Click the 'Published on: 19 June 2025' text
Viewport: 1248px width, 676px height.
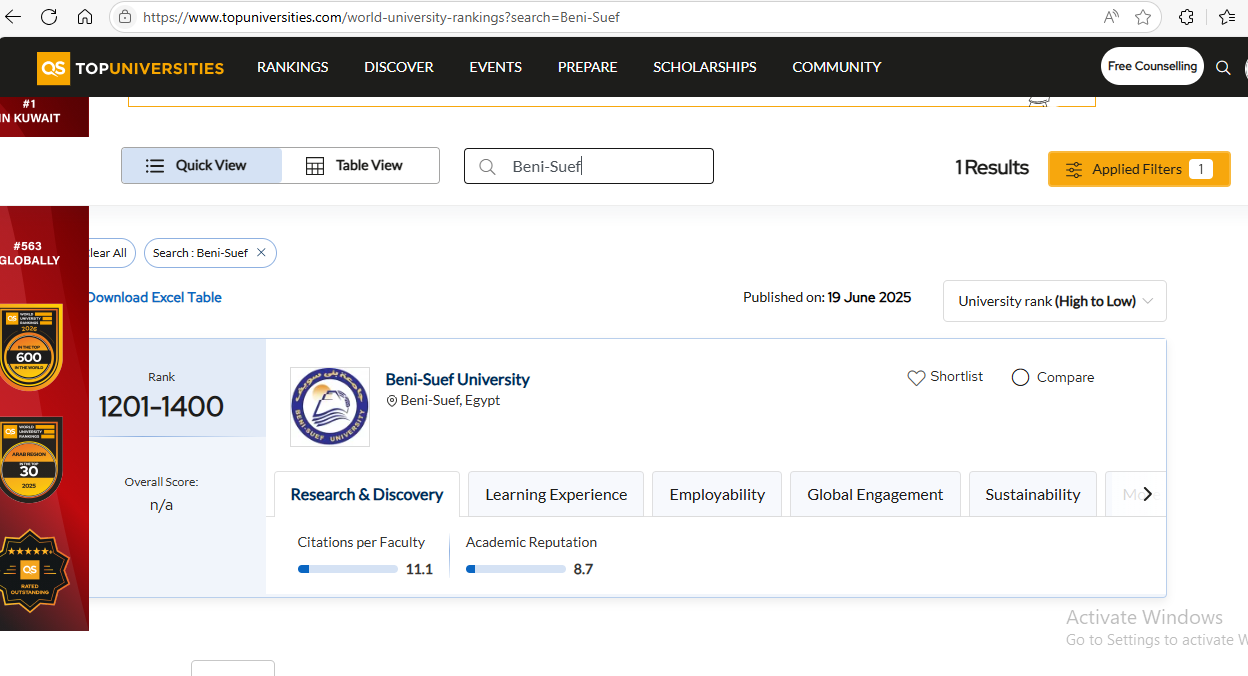pos(827,297)
